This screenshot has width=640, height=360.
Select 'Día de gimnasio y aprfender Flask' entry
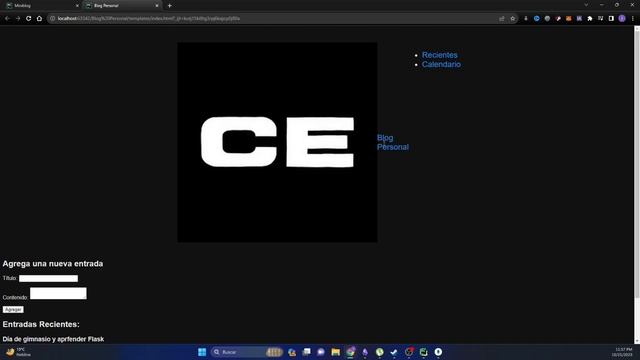coord(53,339)
